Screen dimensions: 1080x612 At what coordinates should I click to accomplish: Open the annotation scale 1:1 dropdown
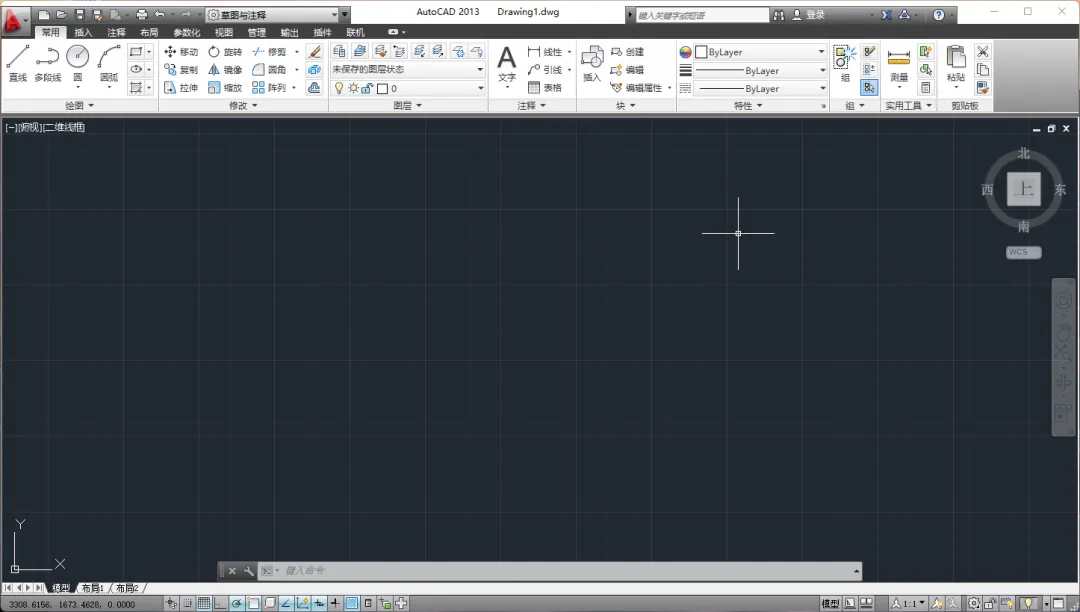908,604
